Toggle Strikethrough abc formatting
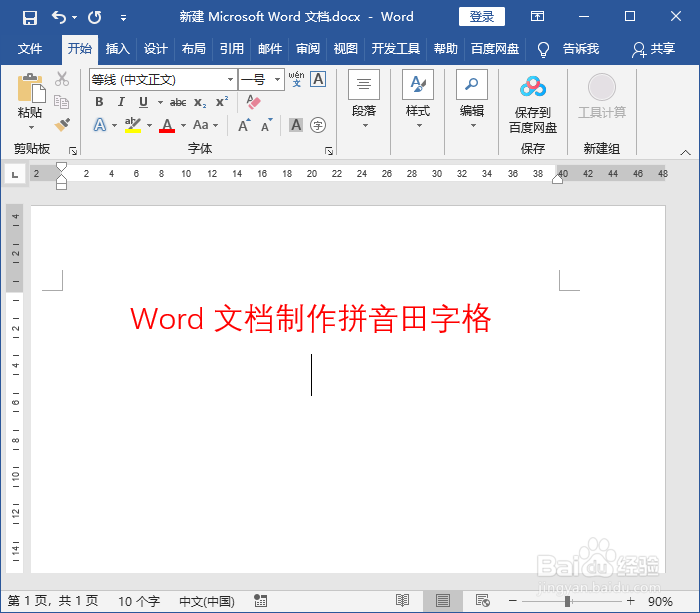Screen dimensions: 700x613 [x=178, y=102]
